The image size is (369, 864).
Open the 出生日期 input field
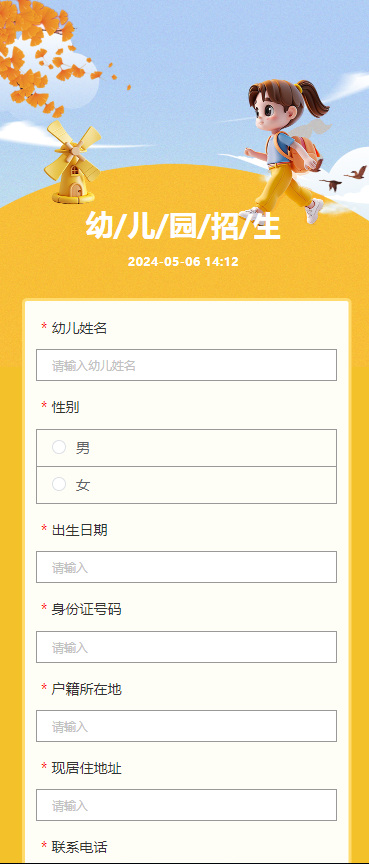coord(186,567)
